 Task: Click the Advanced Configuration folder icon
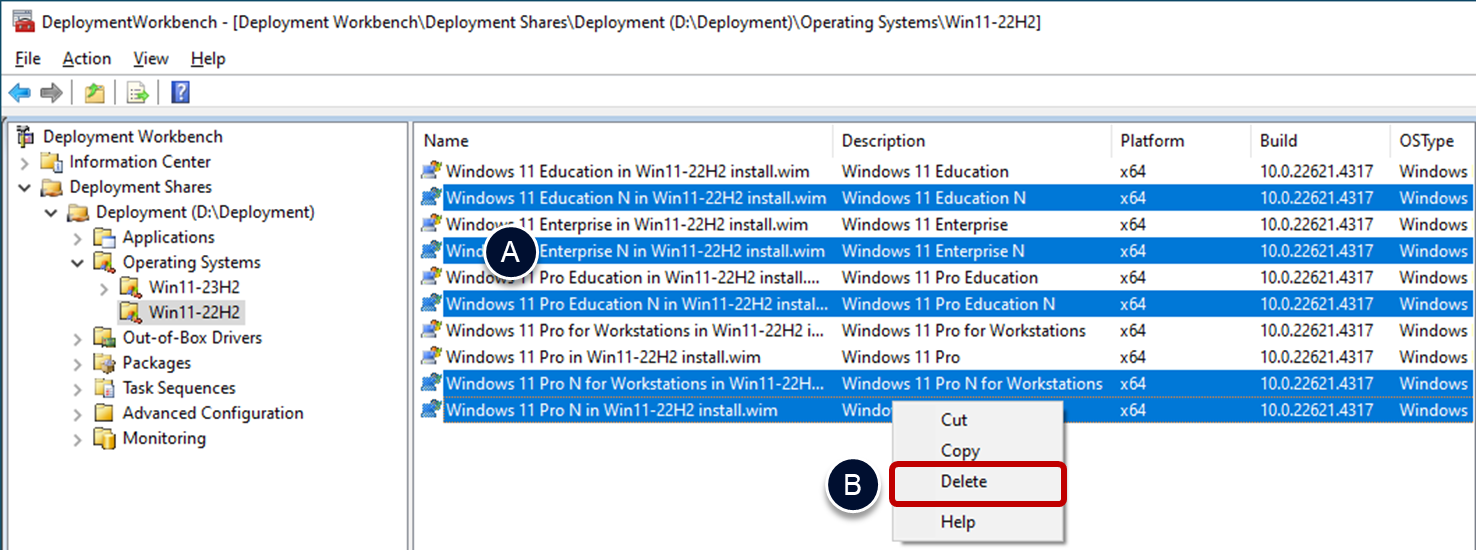(104, 413)
